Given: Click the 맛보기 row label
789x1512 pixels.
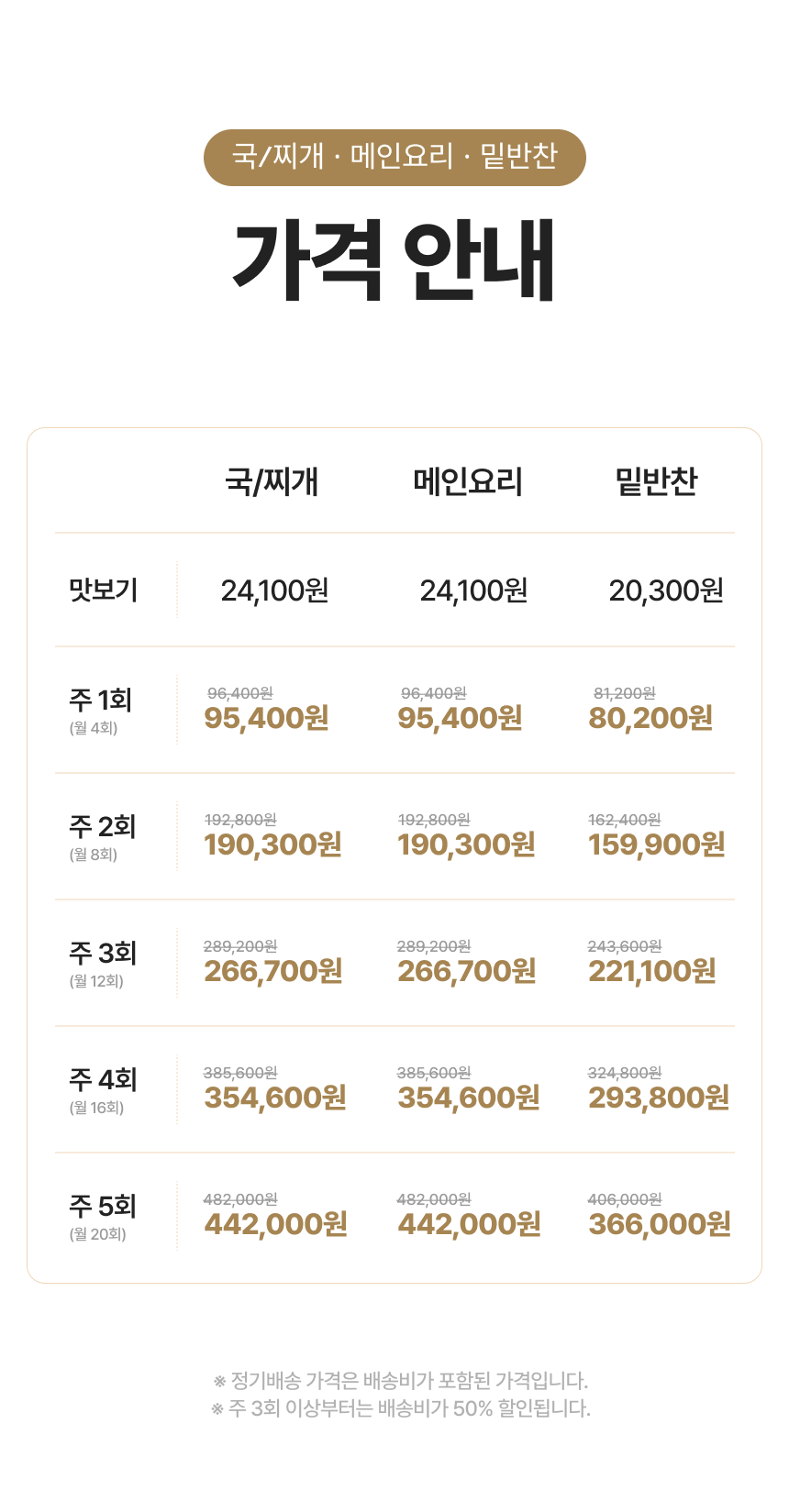Looking at the screenshot, I should coord(104,590).
